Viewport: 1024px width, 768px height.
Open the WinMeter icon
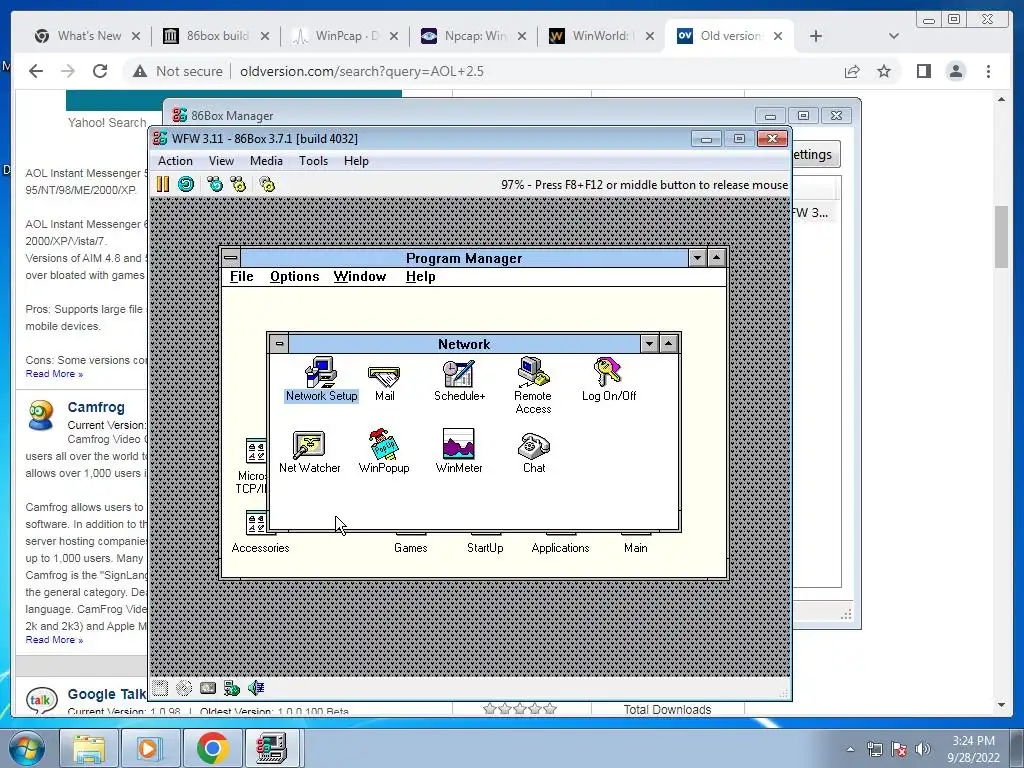click(458, 451)
